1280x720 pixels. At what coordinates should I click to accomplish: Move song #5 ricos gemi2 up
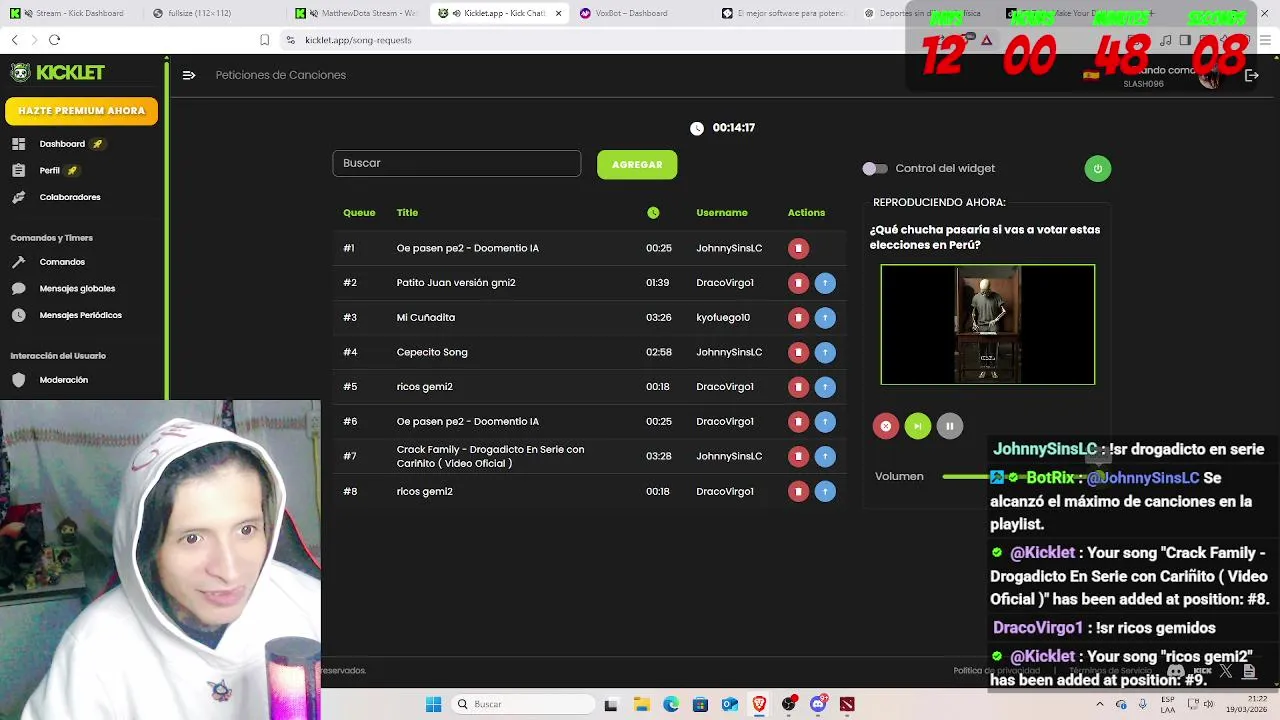[825, 387]
